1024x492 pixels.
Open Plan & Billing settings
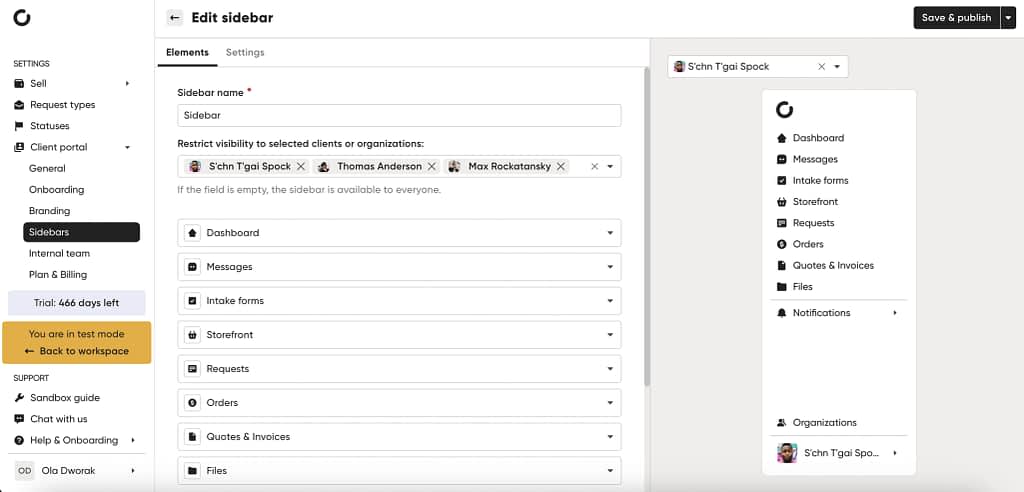57,274
